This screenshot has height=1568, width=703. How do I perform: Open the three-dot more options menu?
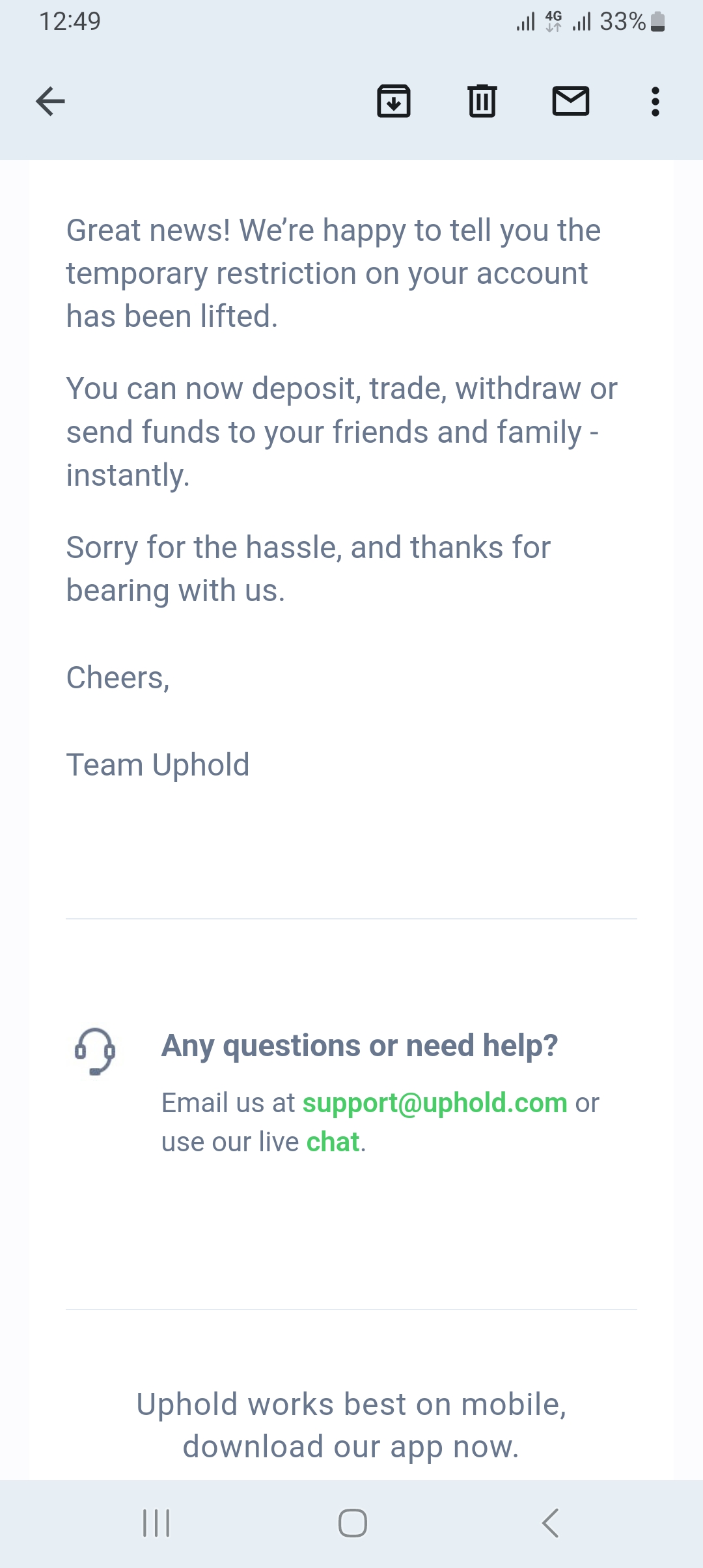point(655,102)
